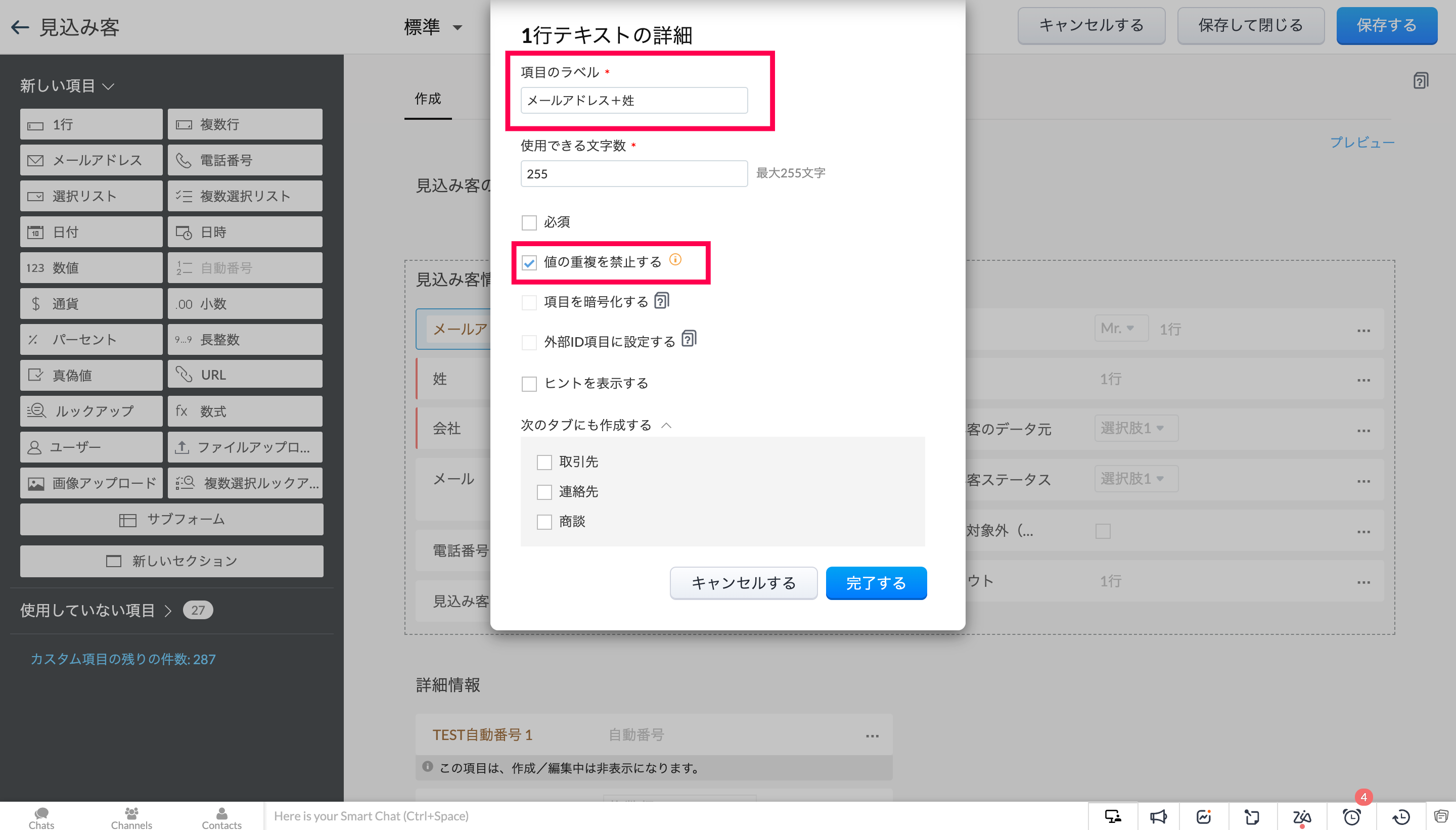Open the 標準 layout dropdown
Viewport: 1456px width, 830px height.
point(433,27)
